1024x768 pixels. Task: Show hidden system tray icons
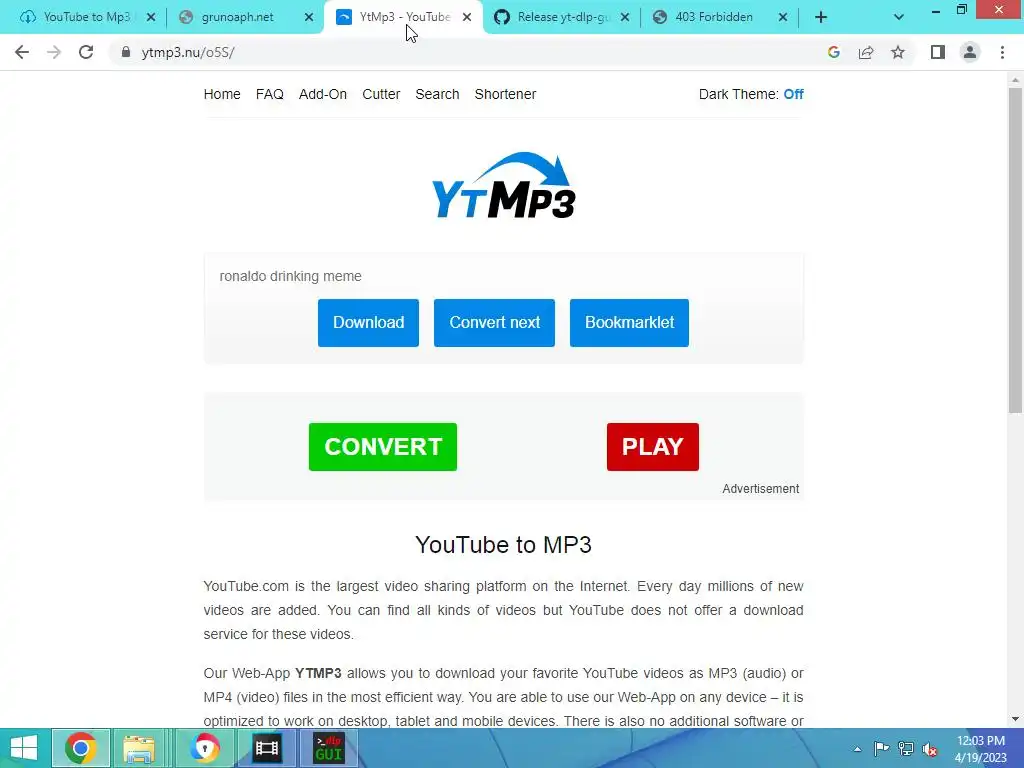pyautogui.click(x=857, y=749)
